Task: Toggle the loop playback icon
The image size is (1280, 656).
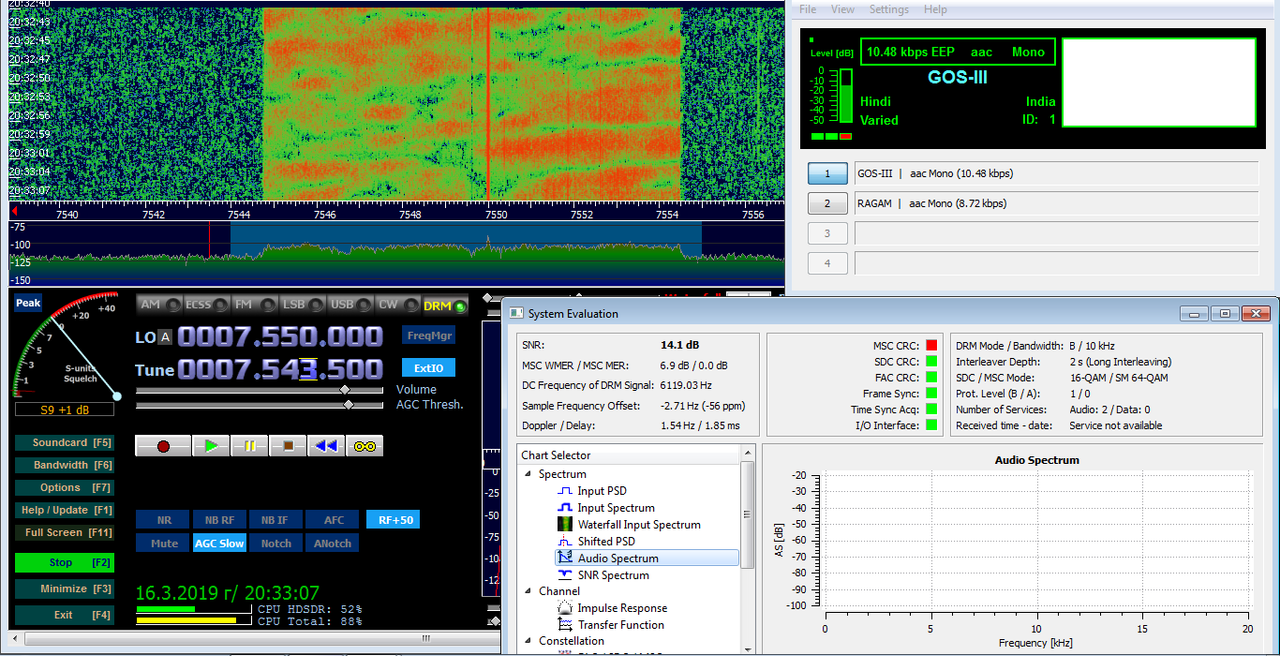Action: click(365, 446)
